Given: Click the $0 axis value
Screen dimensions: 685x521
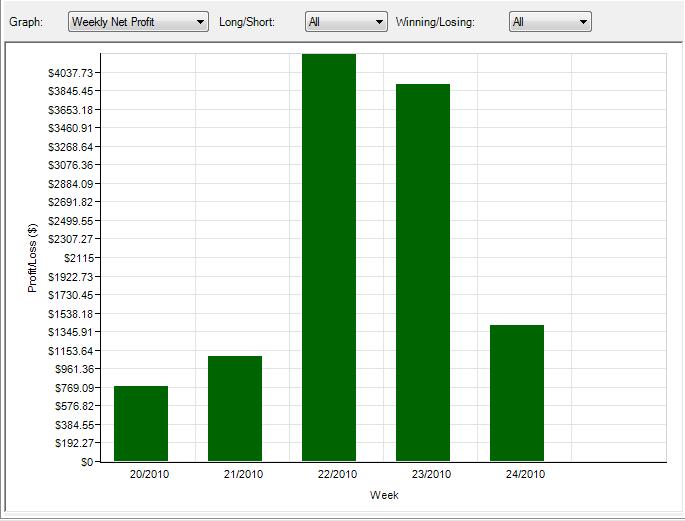Looking at the screenshot, I should tap(87, 462).
